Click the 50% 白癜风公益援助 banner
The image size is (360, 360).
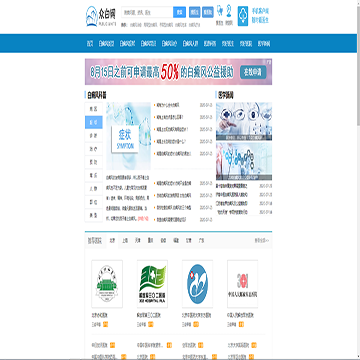(x=178, y=72)
